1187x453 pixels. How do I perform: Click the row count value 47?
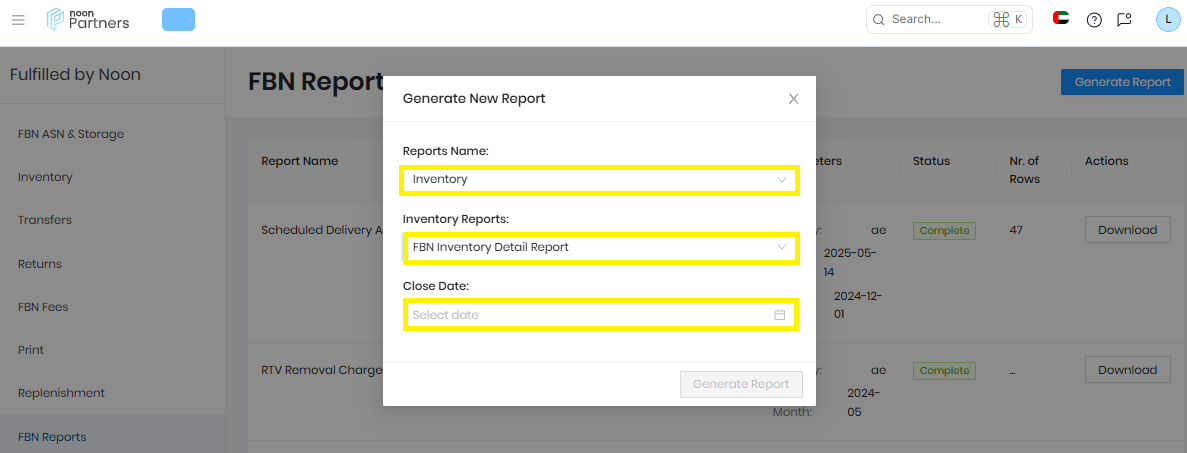tap(1016, 230)
